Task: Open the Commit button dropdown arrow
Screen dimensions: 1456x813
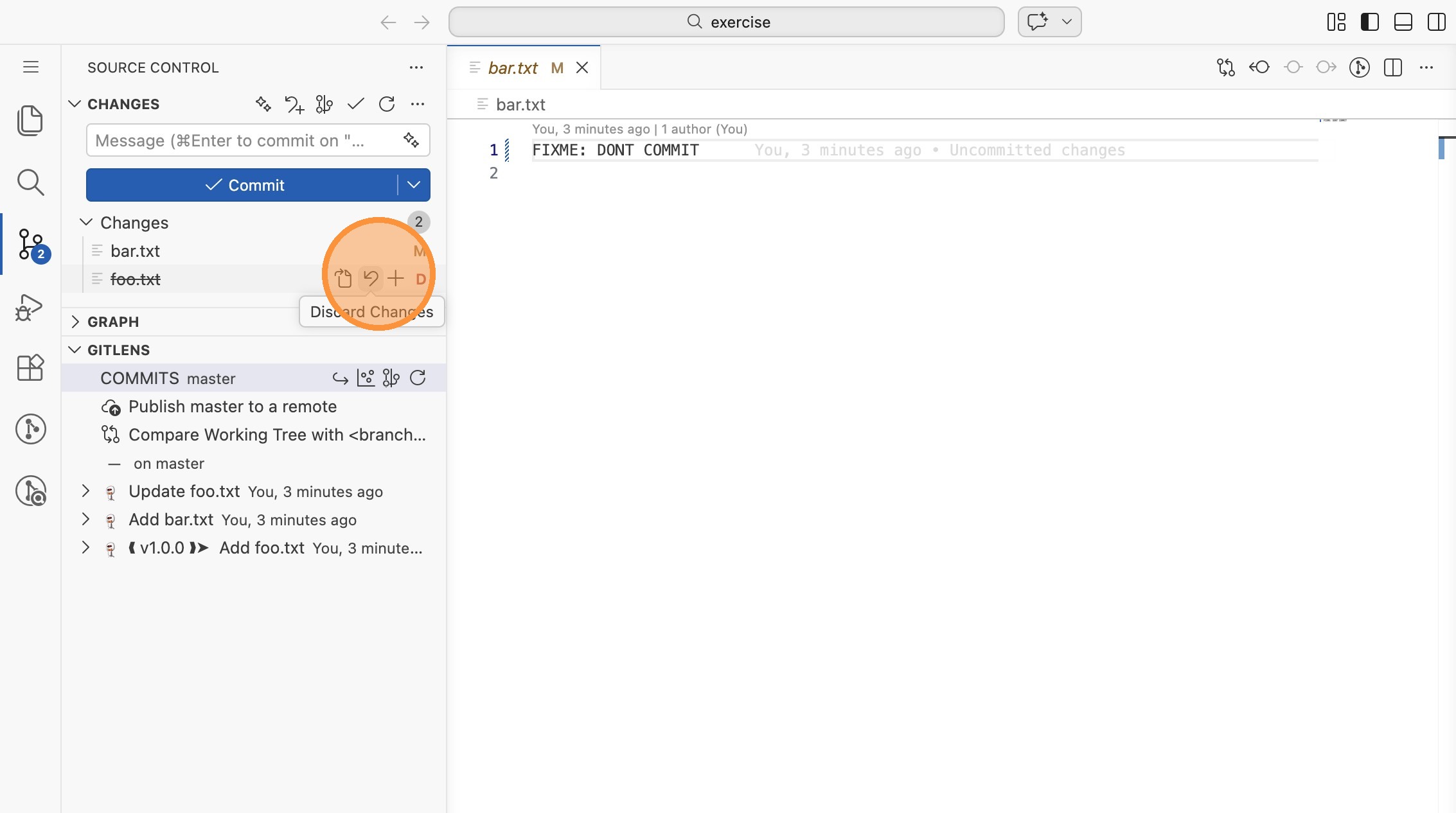Action: pos(414,185)
